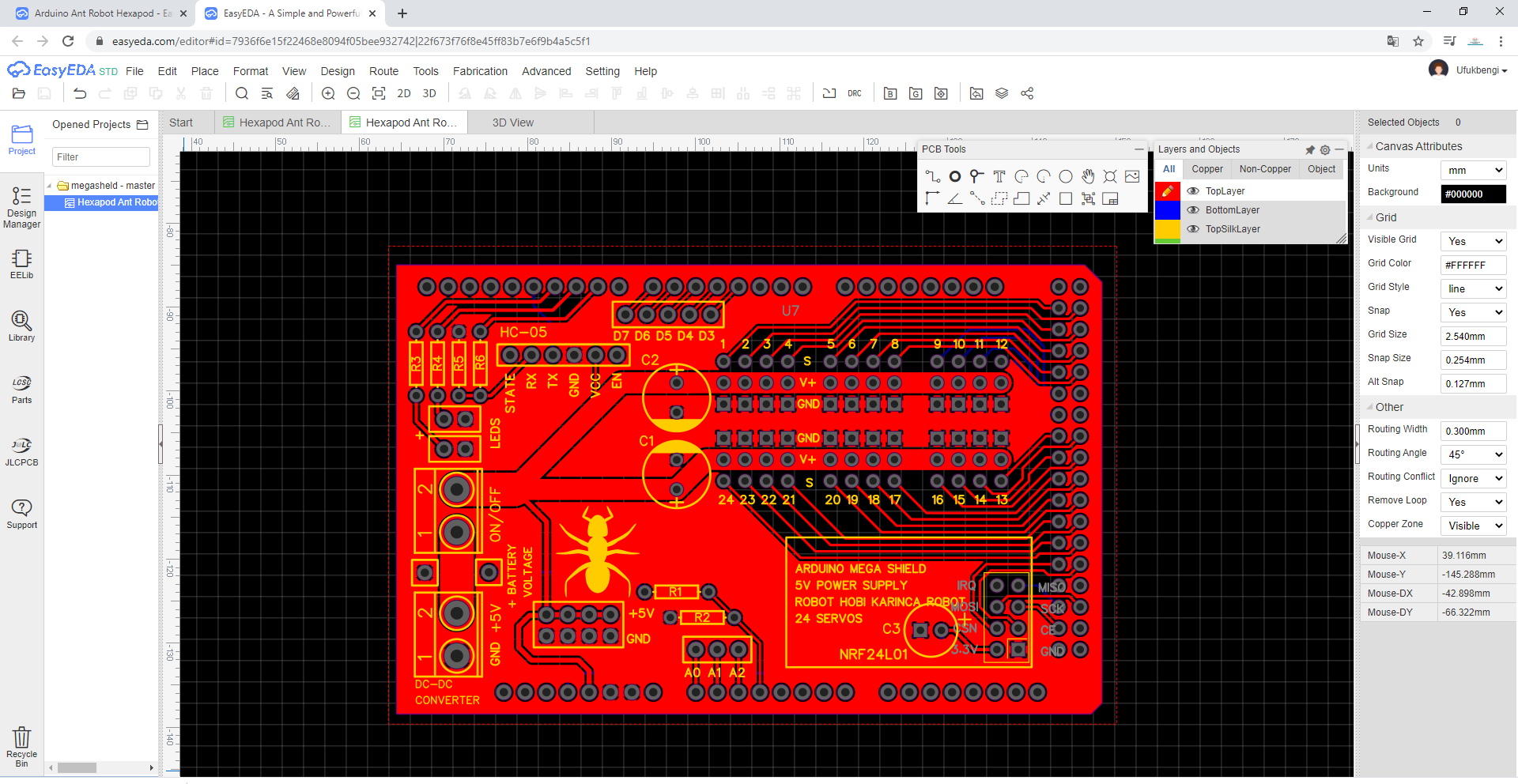Switch to the 3D View tab
The image size is (1518, 784).
point(512,122)
